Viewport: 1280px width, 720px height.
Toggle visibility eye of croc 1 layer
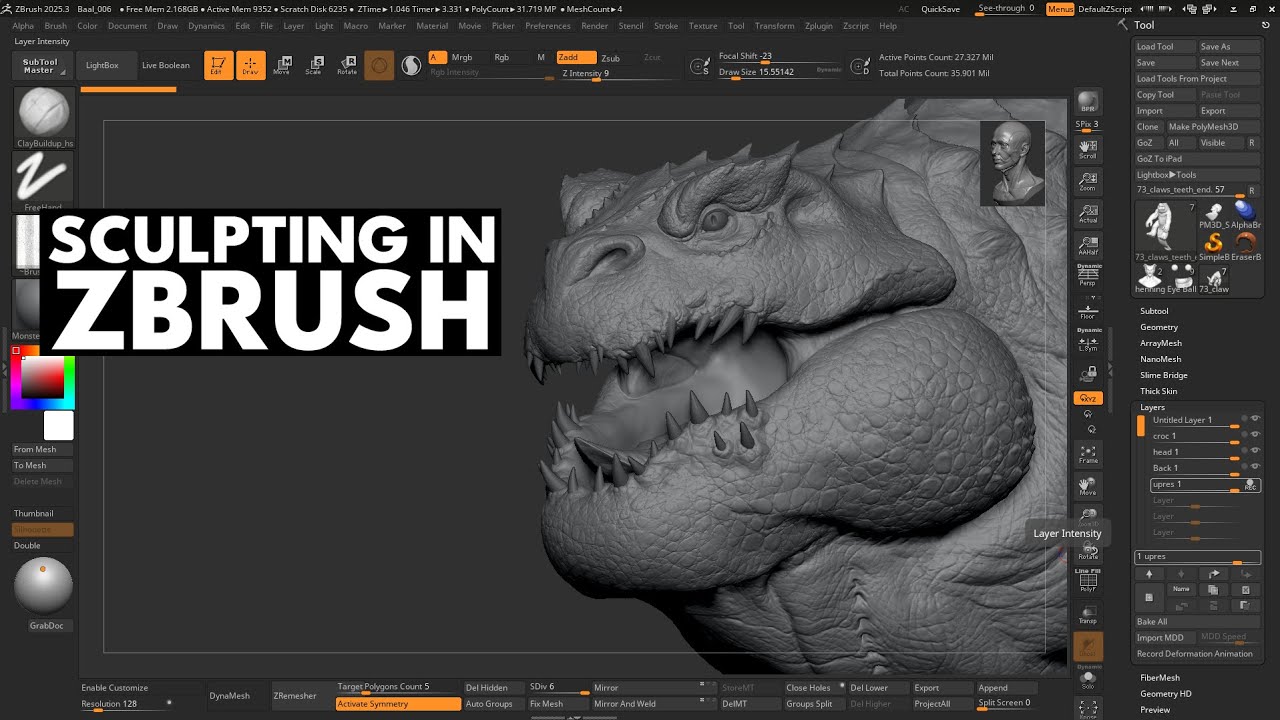1255,435
